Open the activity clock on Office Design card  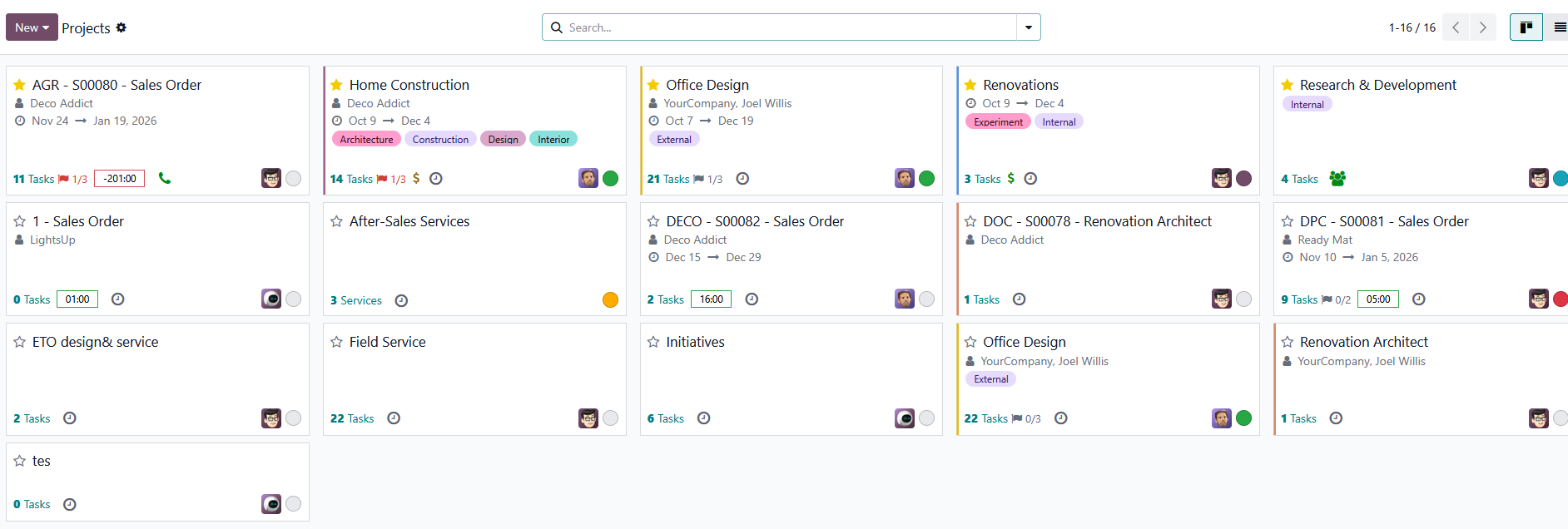[742, 178]
